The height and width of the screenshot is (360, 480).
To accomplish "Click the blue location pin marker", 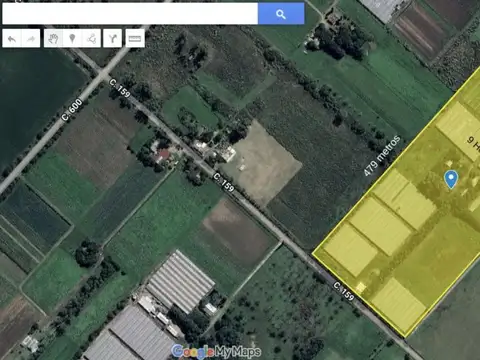I will tap(451, 179).
